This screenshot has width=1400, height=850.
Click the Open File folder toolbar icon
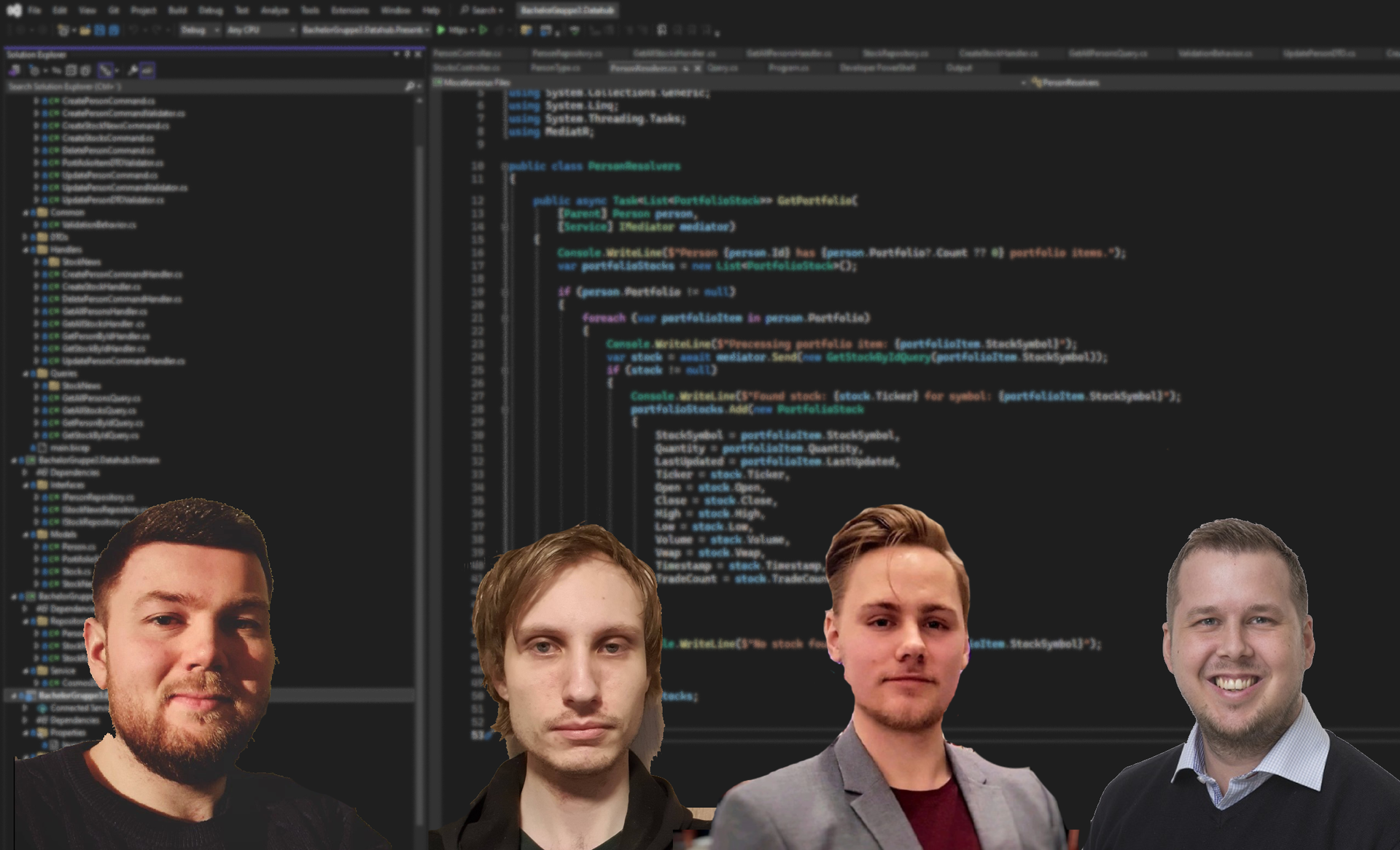point(85,30)
